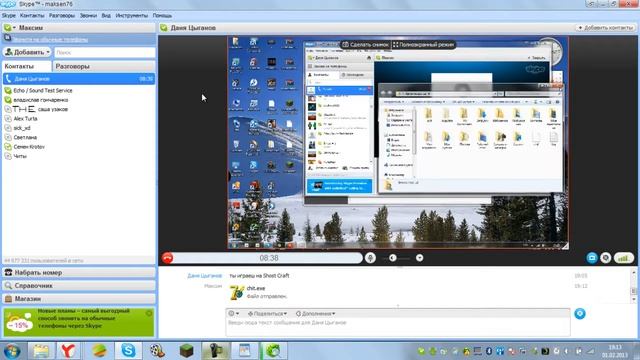This screenshot has width=640, height=360.
Task: Open 'Разговоры' menu in menu bar
Action: 62,16
